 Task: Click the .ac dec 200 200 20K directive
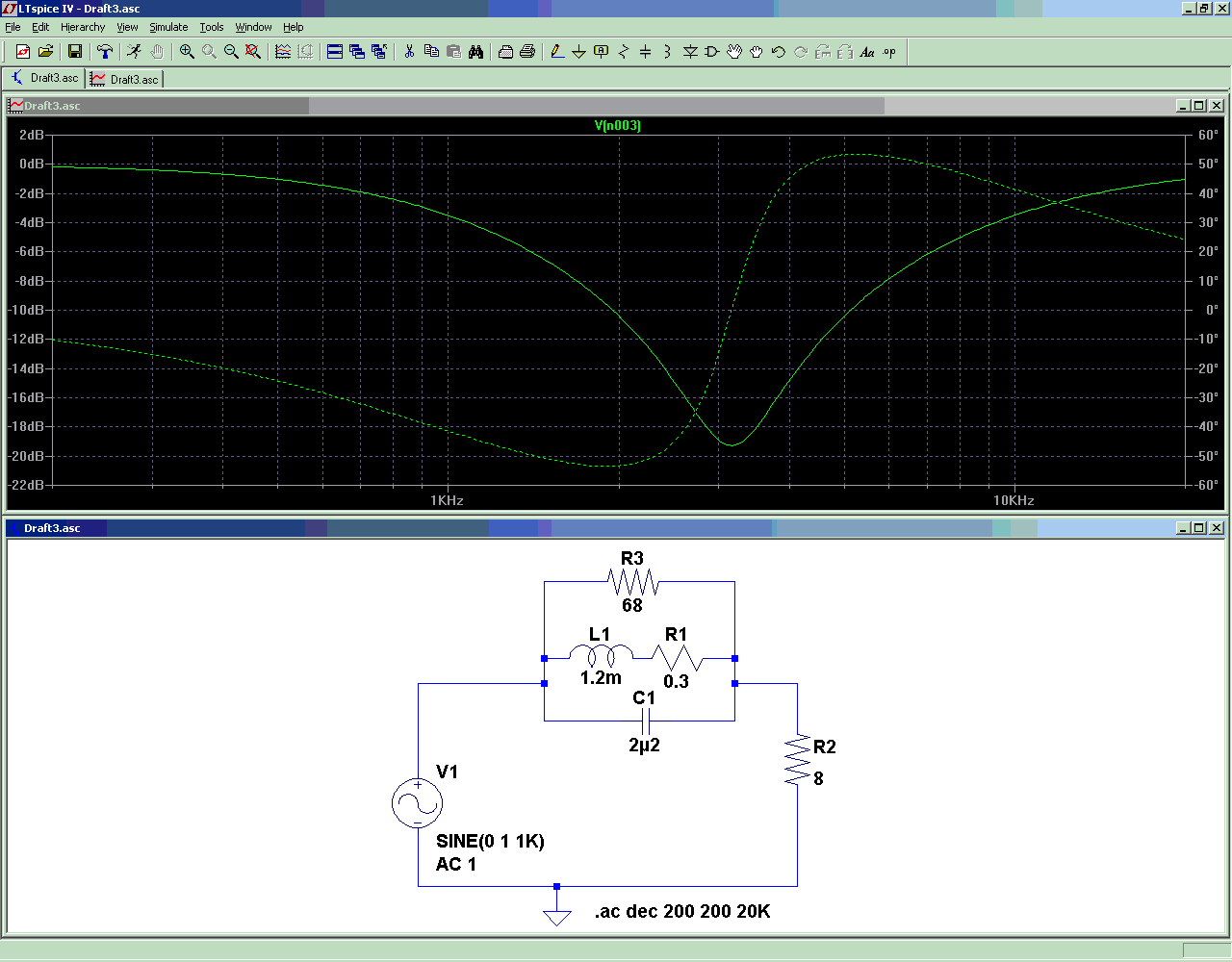tap(682, 911)
